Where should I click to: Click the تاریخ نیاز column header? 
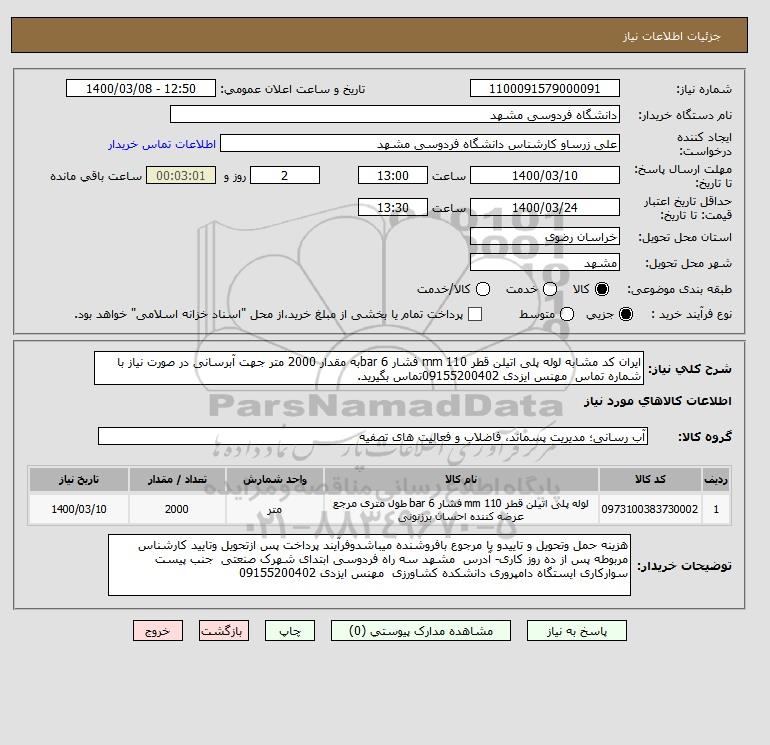point(79,479)
